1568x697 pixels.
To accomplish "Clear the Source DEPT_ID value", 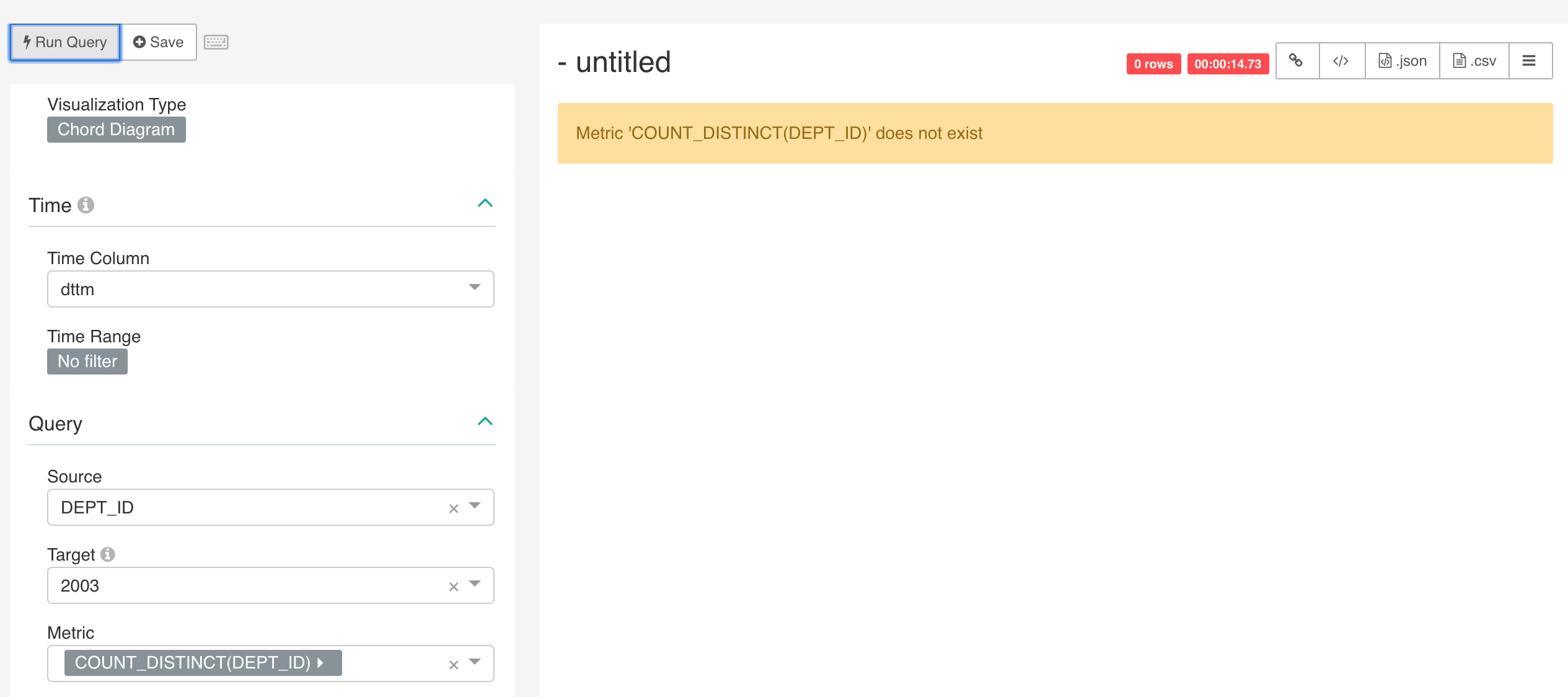I will click(x=453, y=508).
